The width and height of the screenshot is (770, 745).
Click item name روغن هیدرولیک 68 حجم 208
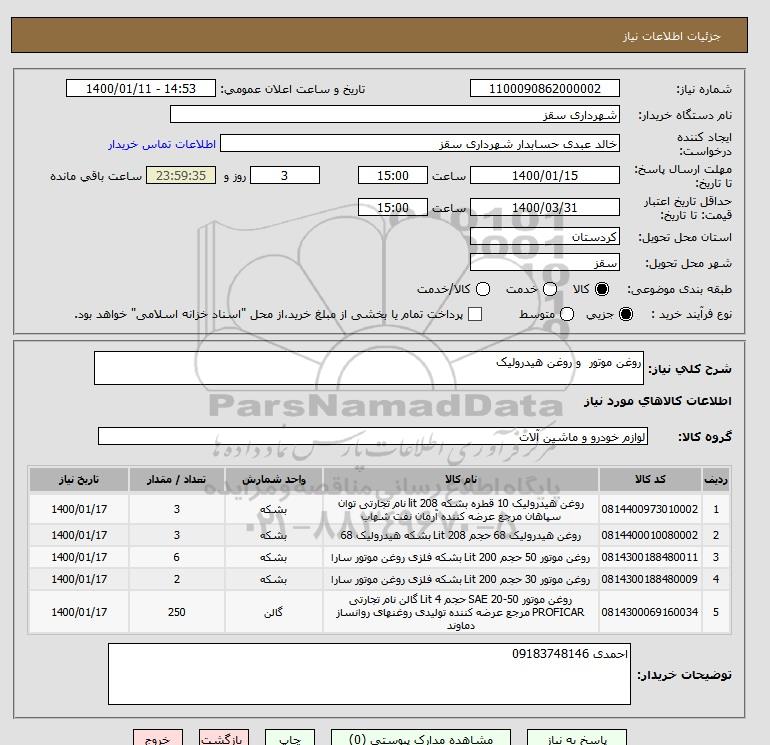pos(461,535)
